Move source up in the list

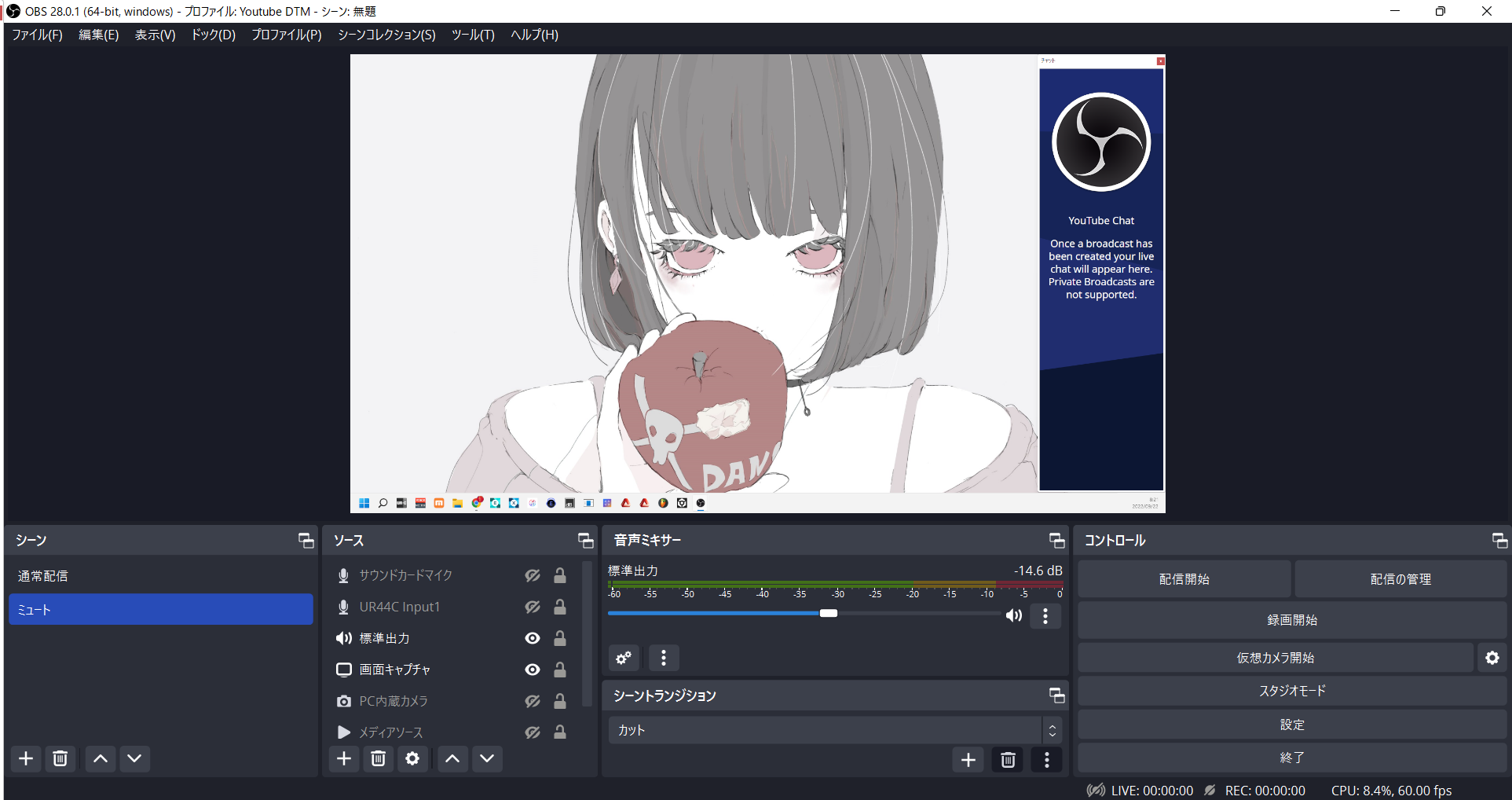(452, 758)
